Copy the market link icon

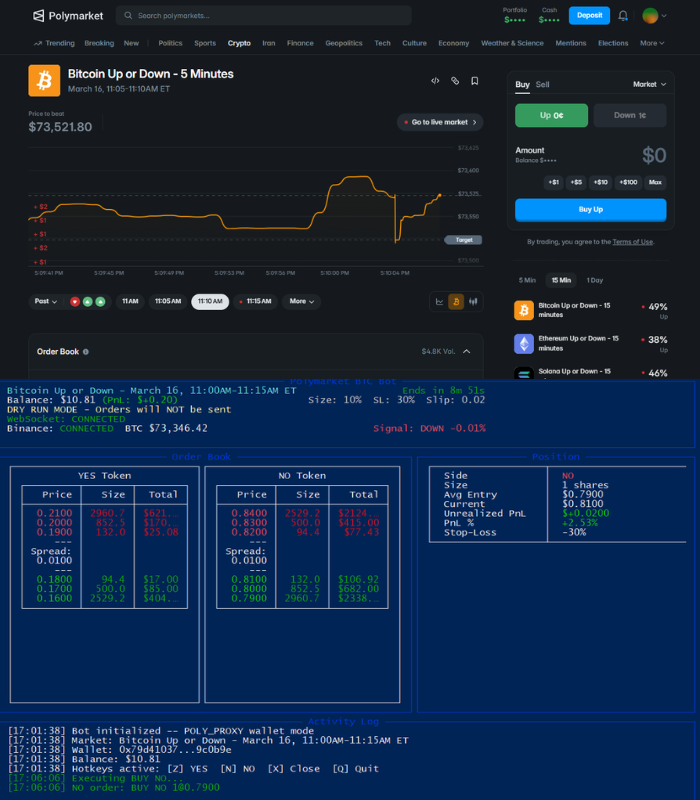coord(455,81)
